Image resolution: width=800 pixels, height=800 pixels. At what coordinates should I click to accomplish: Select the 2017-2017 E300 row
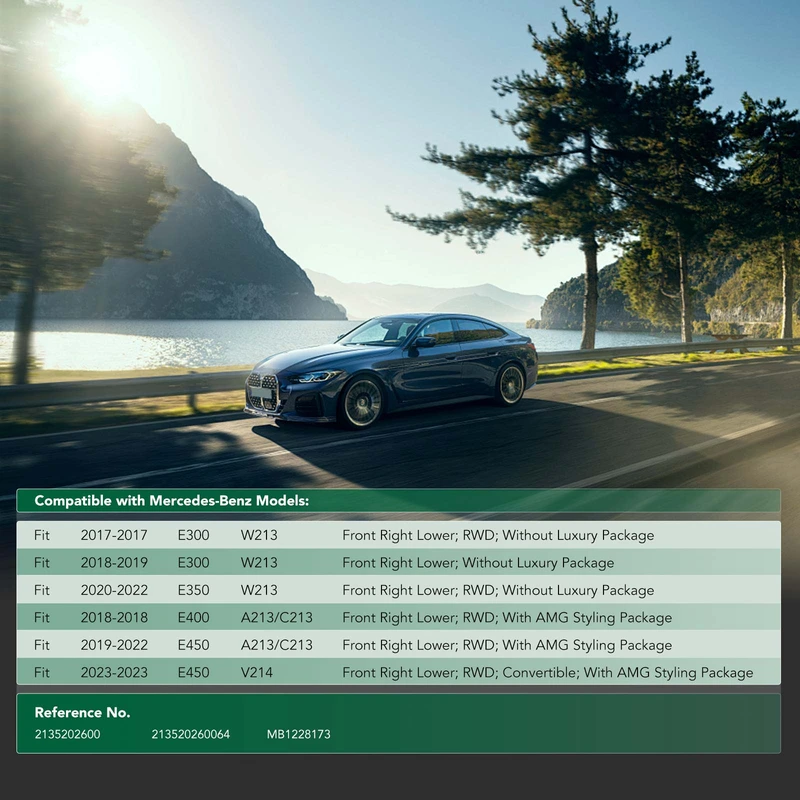click(x=398, y=535)
